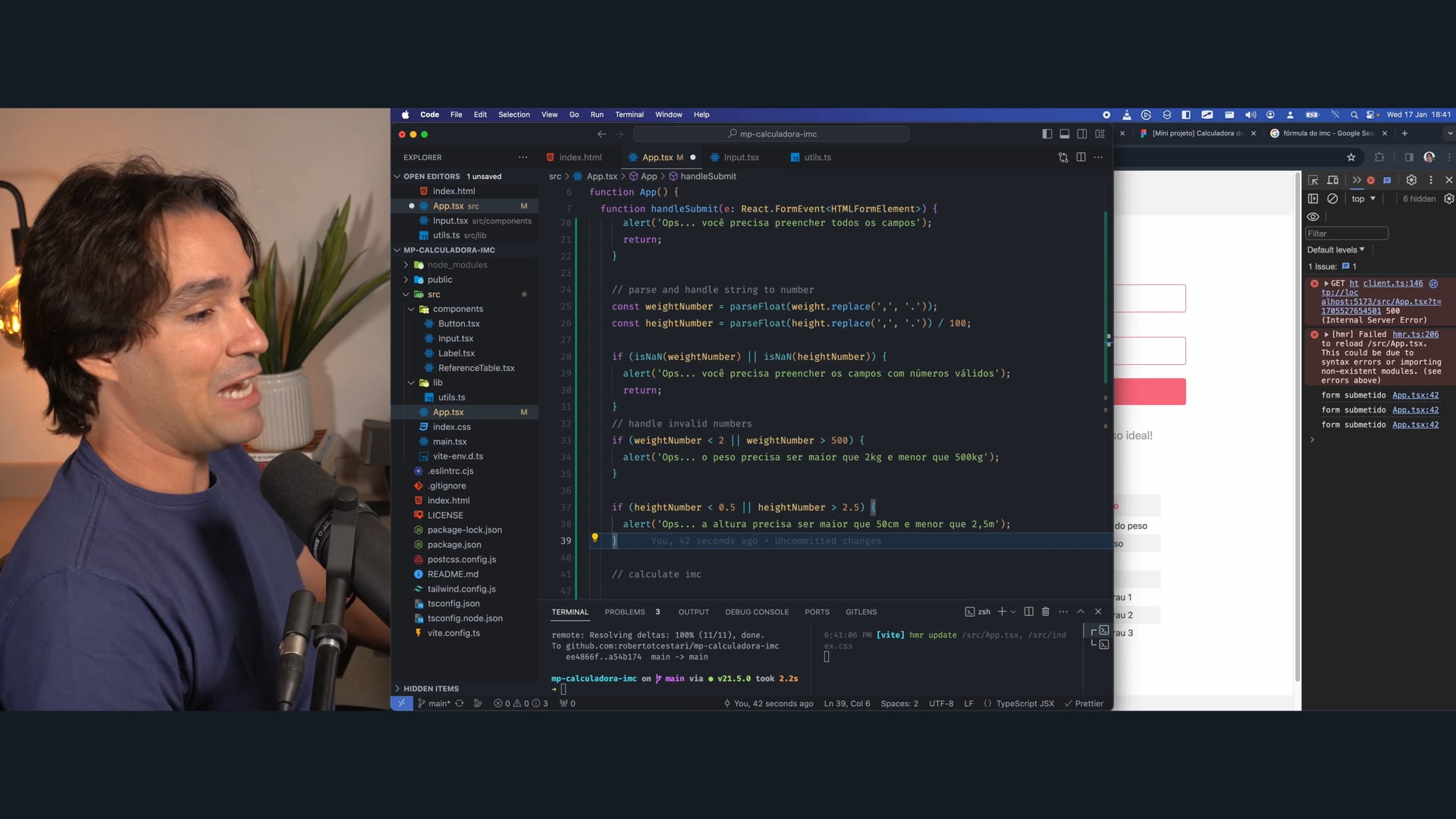Toggle the primary sidebar layout button
The image size is (1456, 819).
(x=1047, y=134)
